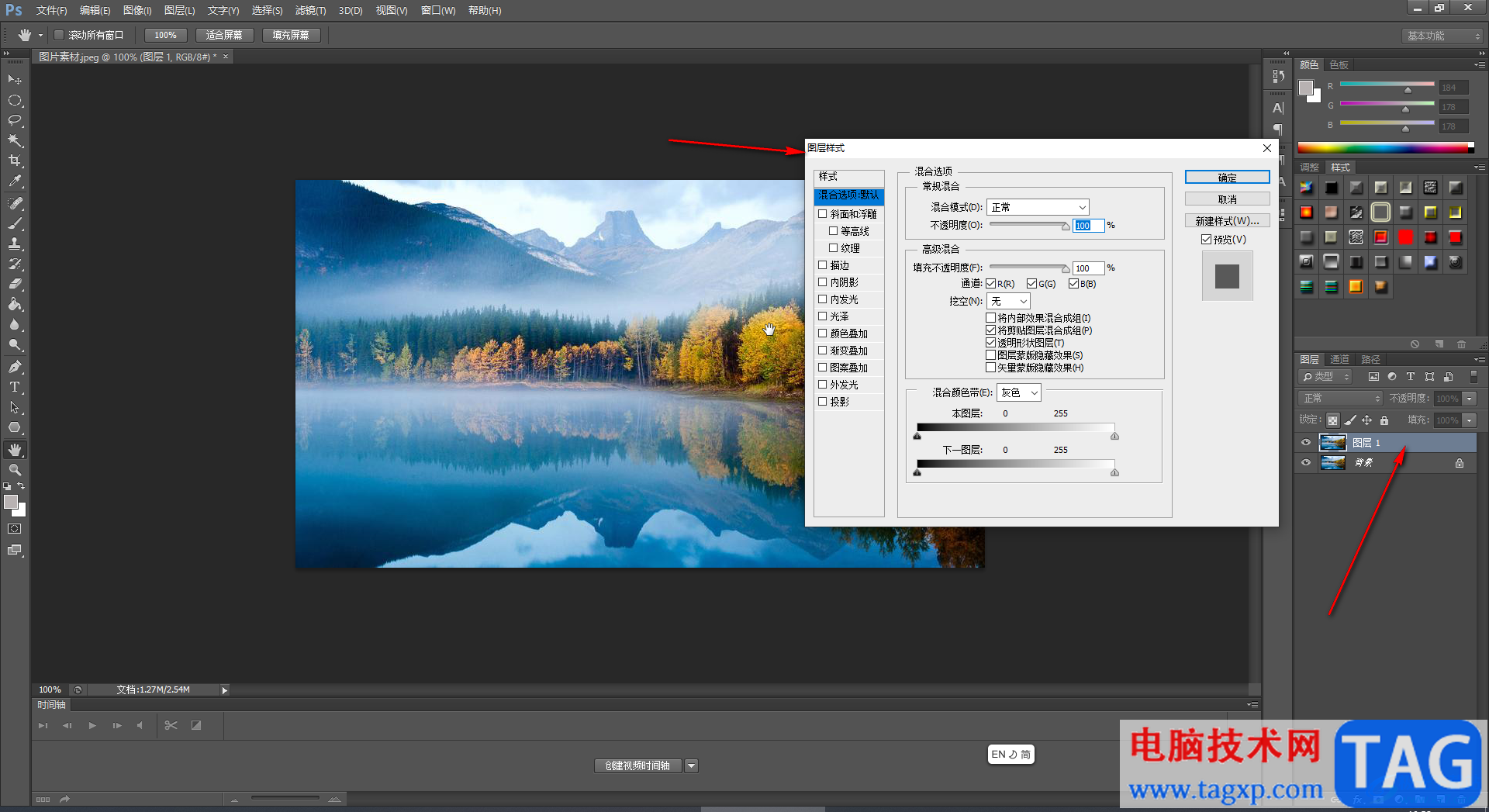Click 创建视频时间轴 button
The height and width of the screenshot is (812, 1489).
637,766
